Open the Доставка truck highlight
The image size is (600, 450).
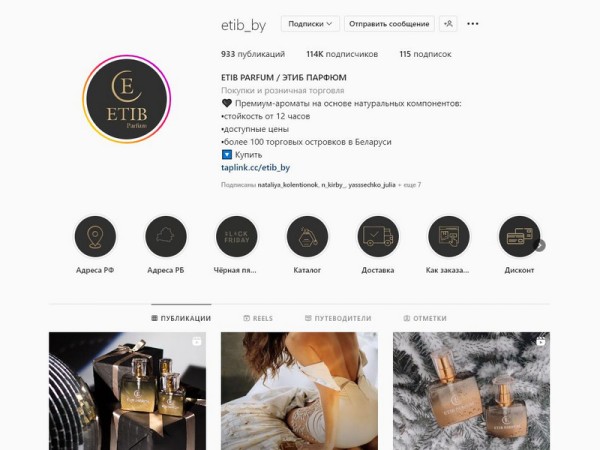click(x=378, y=236)
